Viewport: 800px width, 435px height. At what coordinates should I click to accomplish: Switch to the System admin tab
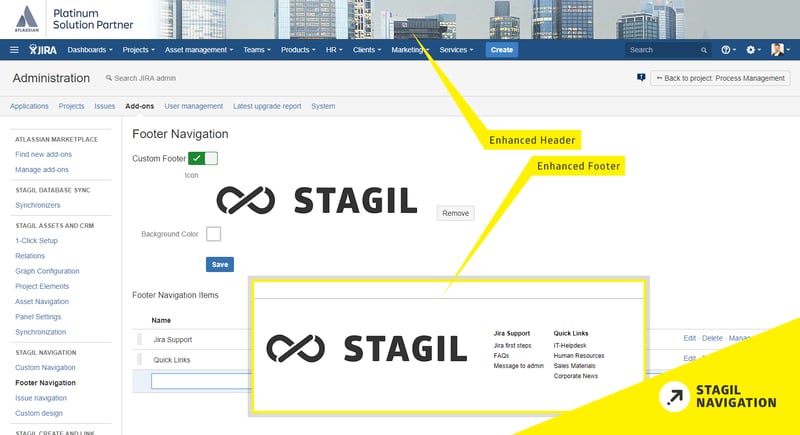(323, 106)
